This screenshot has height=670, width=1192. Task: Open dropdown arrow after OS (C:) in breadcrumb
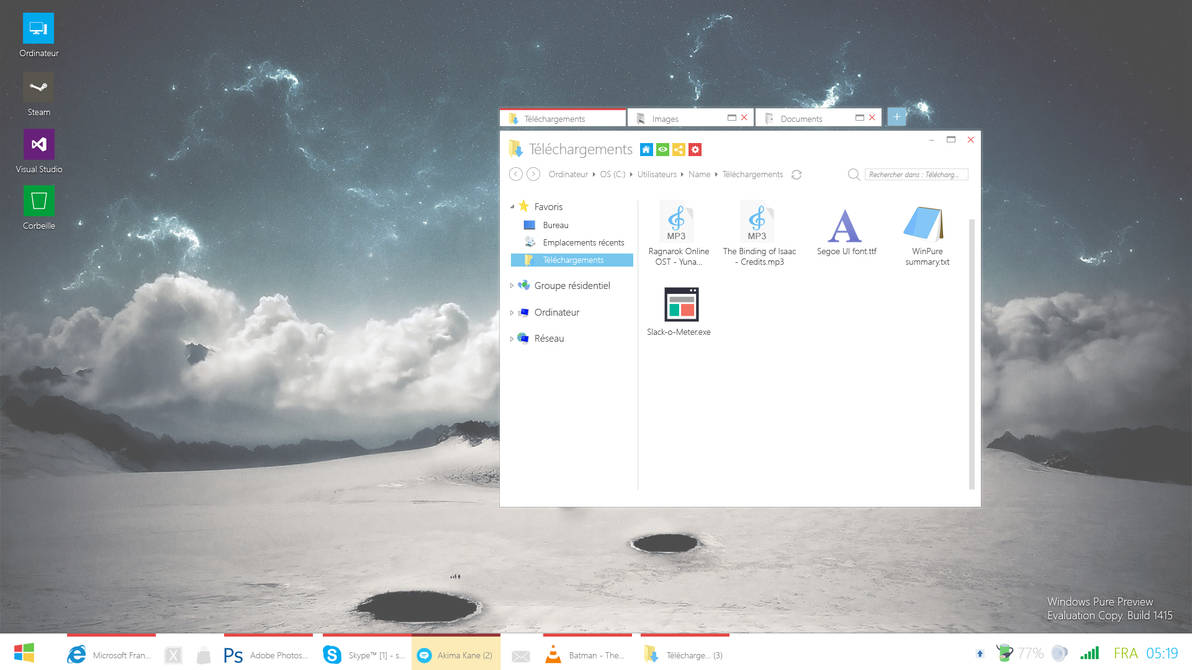pyautogui.click(x=631, y=175)
